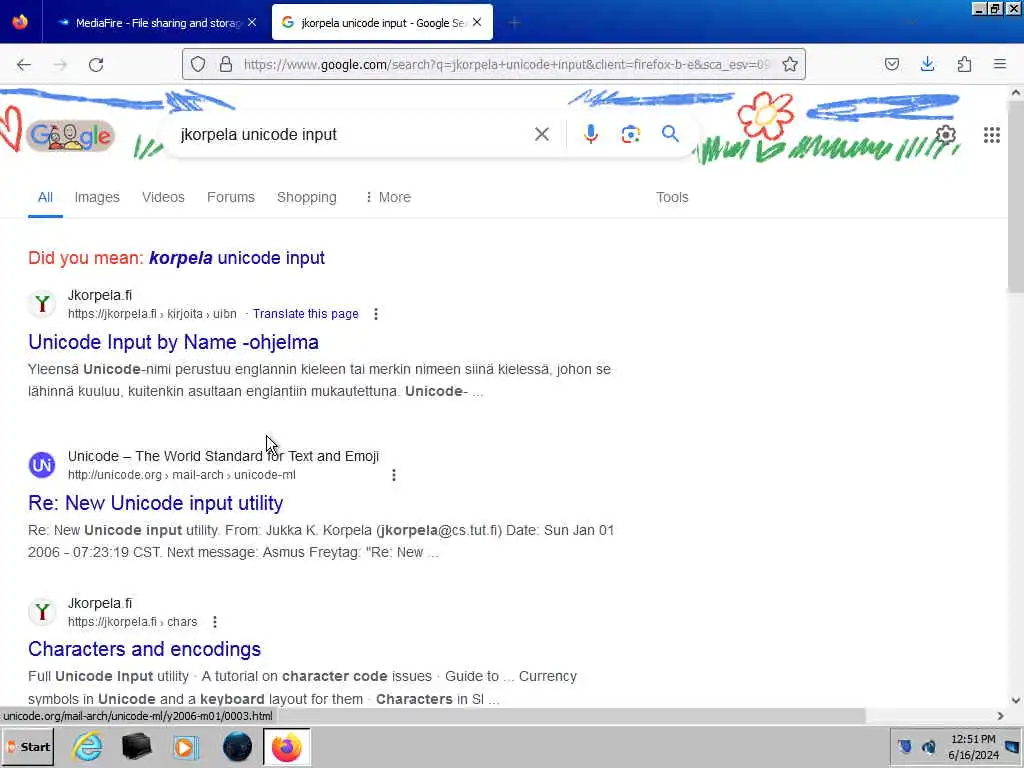Search by image with the camera icon
The image size is (1024, 768).
click(x=630, y=135)
